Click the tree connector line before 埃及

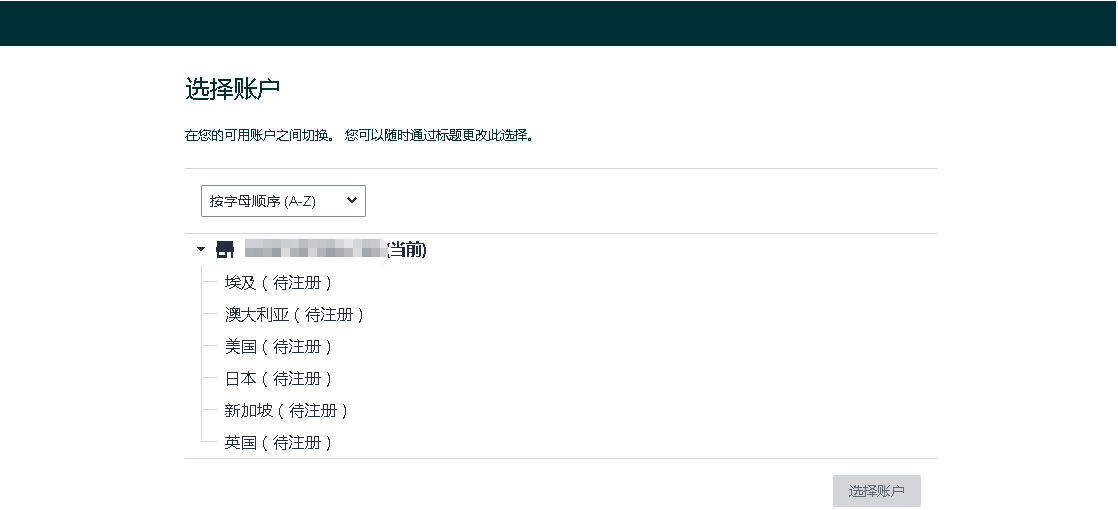pyautogui.click(x=209, y=283)
